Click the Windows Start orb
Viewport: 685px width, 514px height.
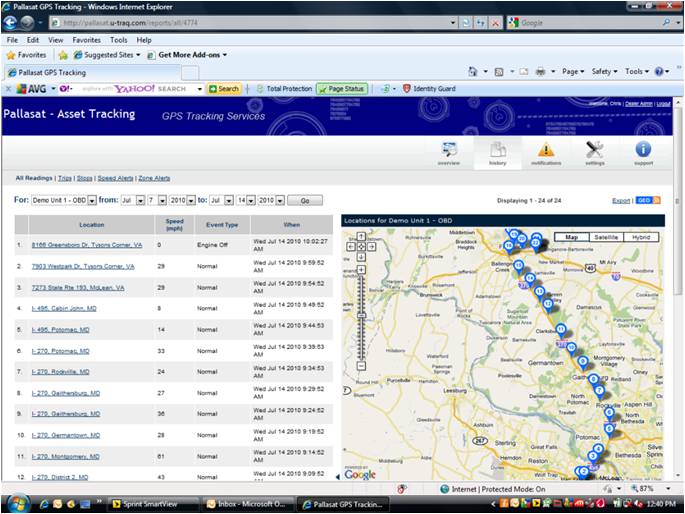pos(17,504)
